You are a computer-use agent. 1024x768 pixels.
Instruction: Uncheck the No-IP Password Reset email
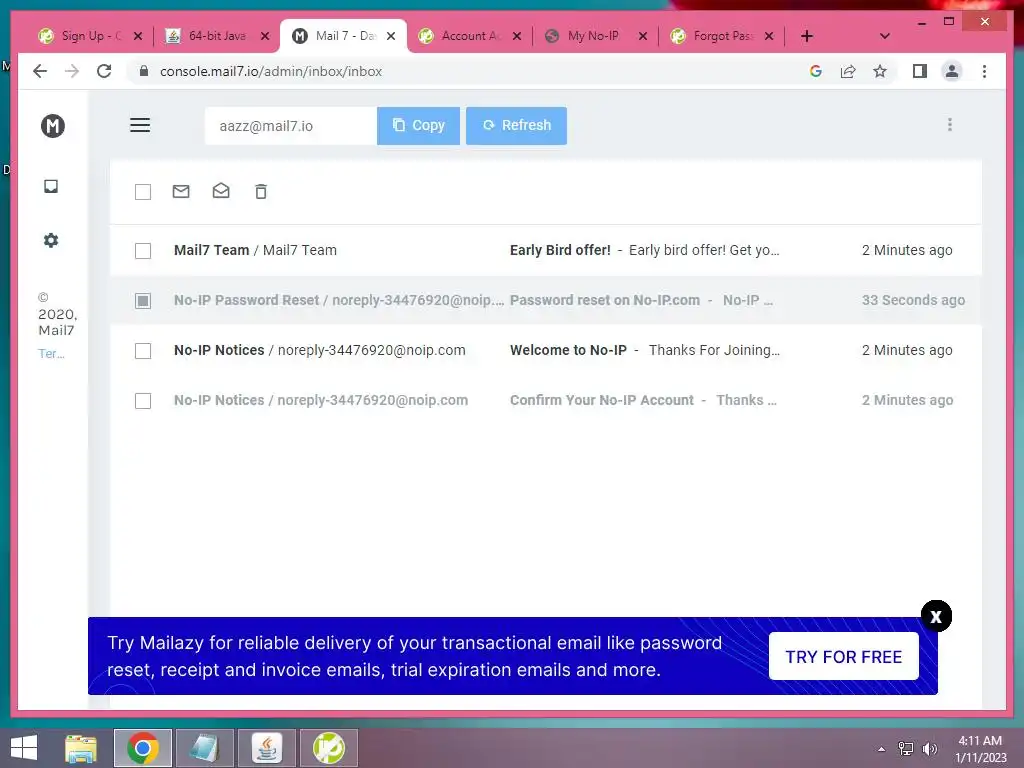[142, 300]
